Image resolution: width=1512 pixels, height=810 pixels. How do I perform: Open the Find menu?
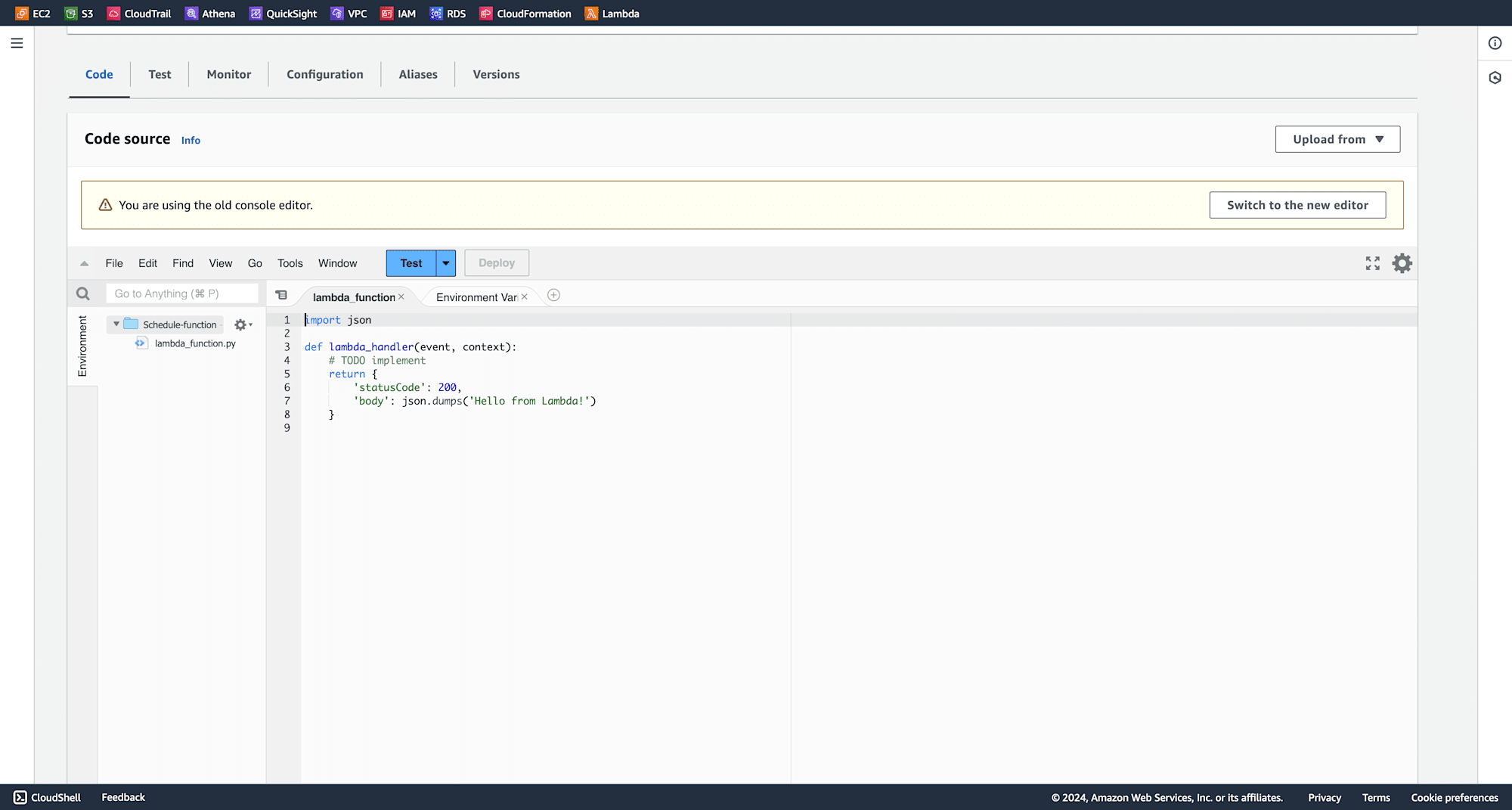(x=183, y=263)
